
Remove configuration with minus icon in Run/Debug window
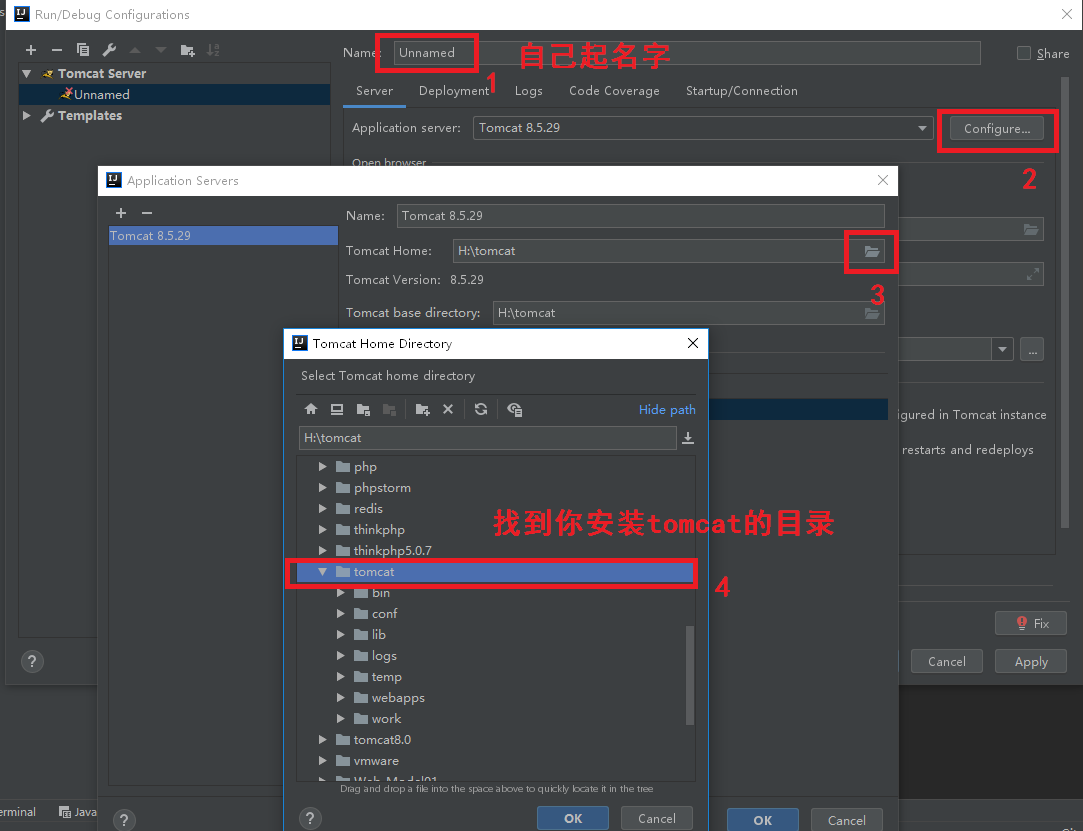57,50
